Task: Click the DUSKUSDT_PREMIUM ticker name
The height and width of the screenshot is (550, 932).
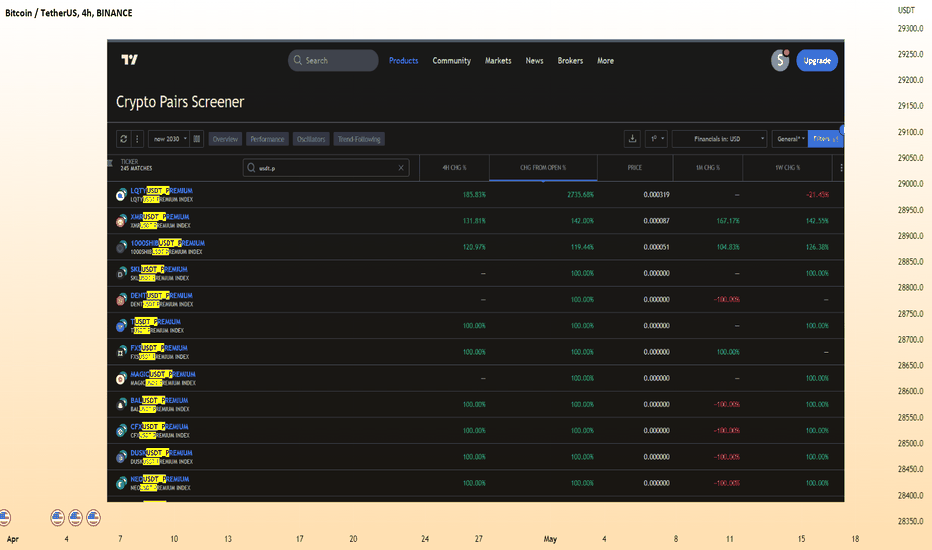Action: click(x=161, y=452)
